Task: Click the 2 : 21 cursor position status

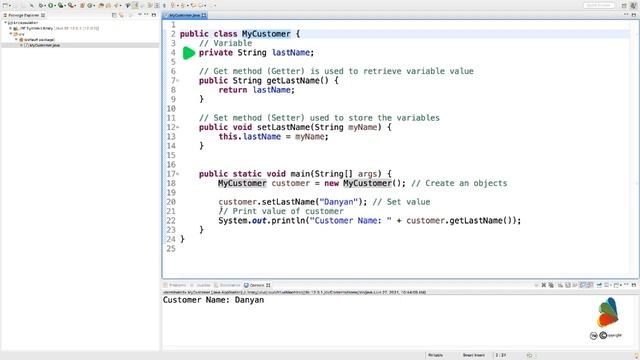Action: tap(501, 355)
